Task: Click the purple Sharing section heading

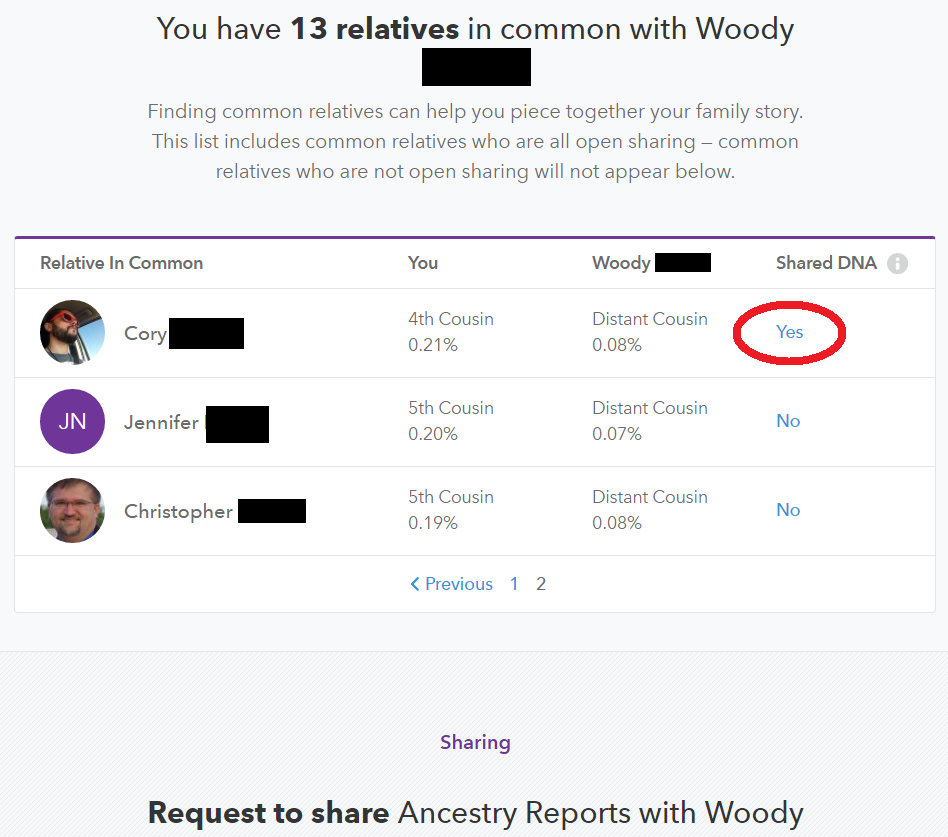Action: [x=475, y=742]
